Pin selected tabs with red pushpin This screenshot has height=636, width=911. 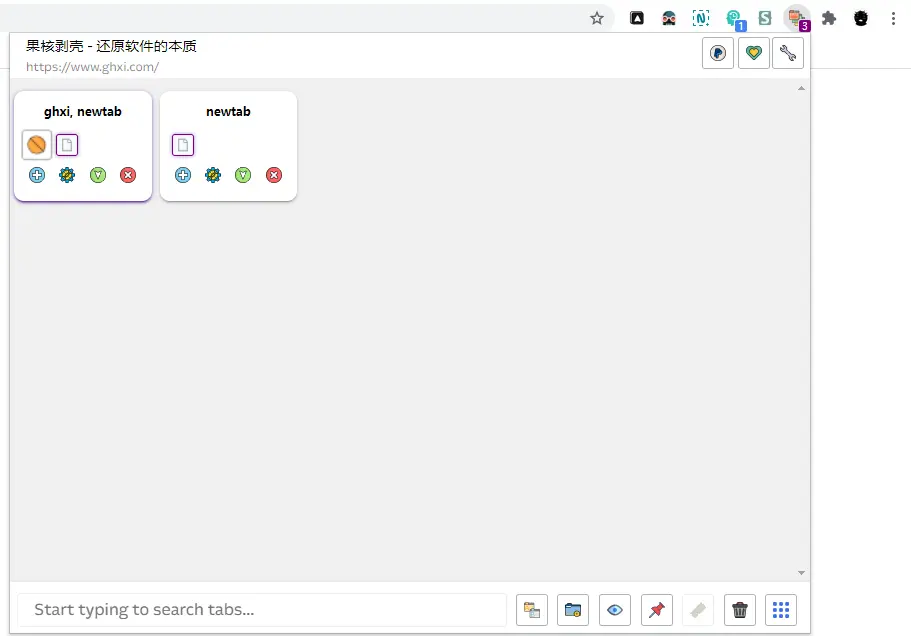click(657, 610)
